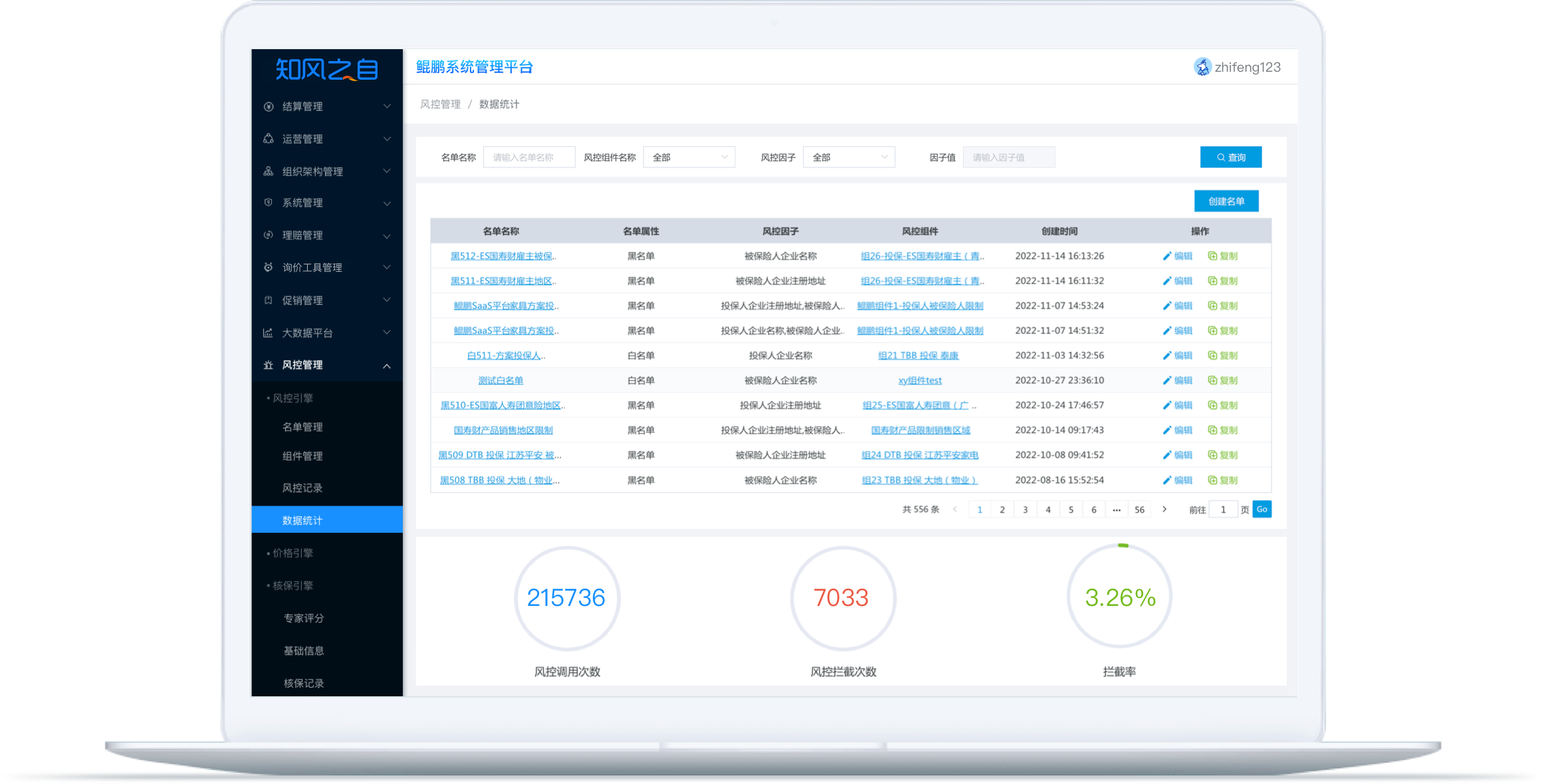1542x784 pixels.
Task: Click the 创建名单 button
Action: [x=1226, y=201]
